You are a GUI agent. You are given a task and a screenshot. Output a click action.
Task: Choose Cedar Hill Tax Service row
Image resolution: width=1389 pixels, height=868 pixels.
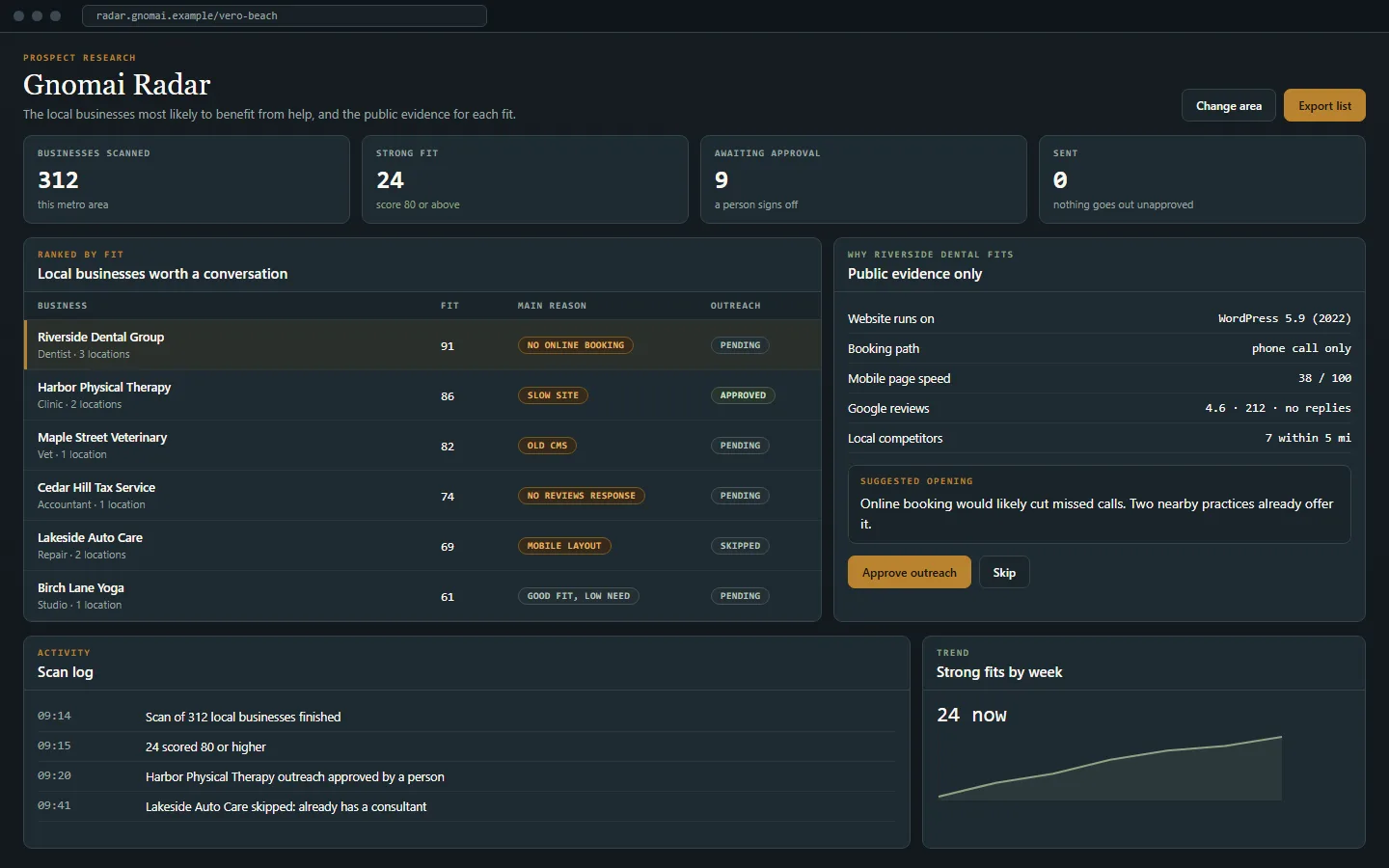(x=422, y=496)
